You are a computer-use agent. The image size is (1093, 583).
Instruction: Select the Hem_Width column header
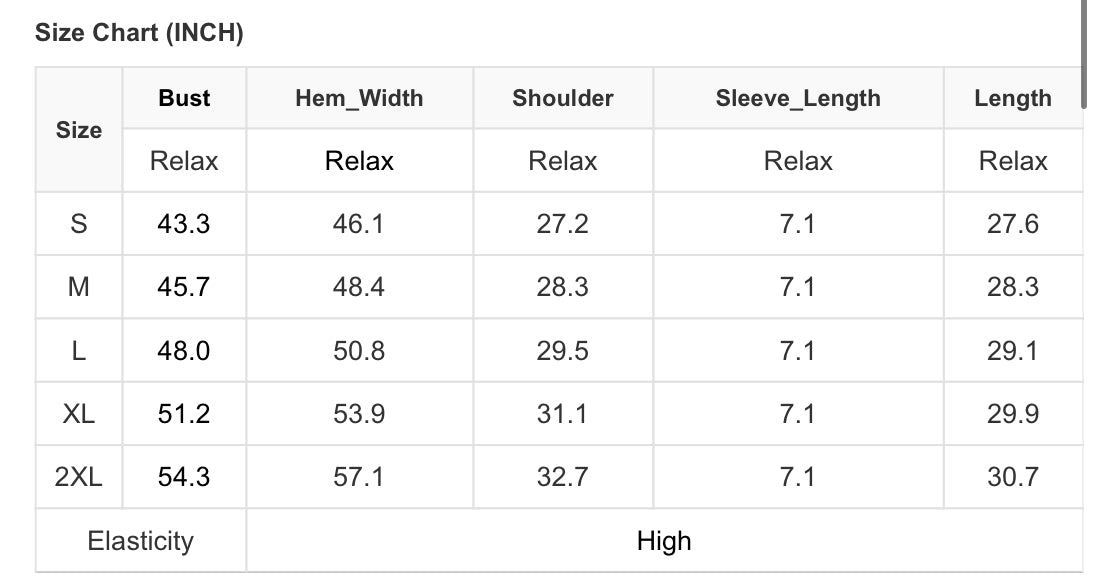[x=359, y=98]
